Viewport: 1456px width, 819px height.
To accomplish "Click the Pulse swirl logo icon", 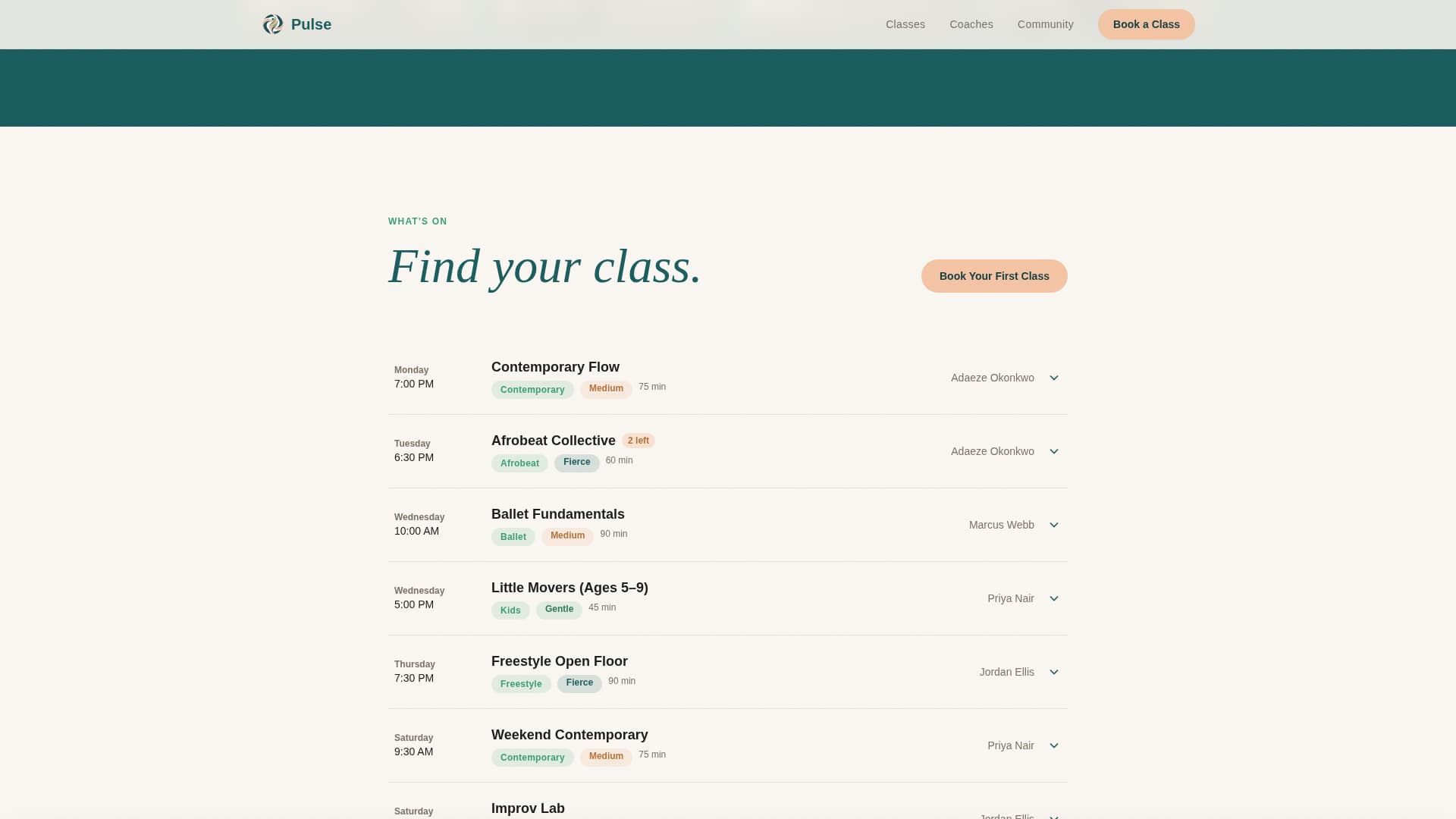I will coord(273,24).
